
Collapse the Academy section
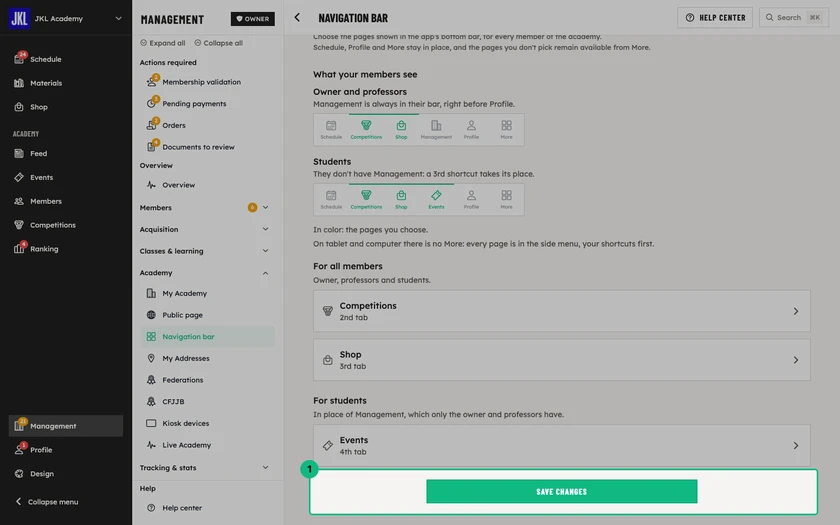pyautogui.click(x=265, y=273)
